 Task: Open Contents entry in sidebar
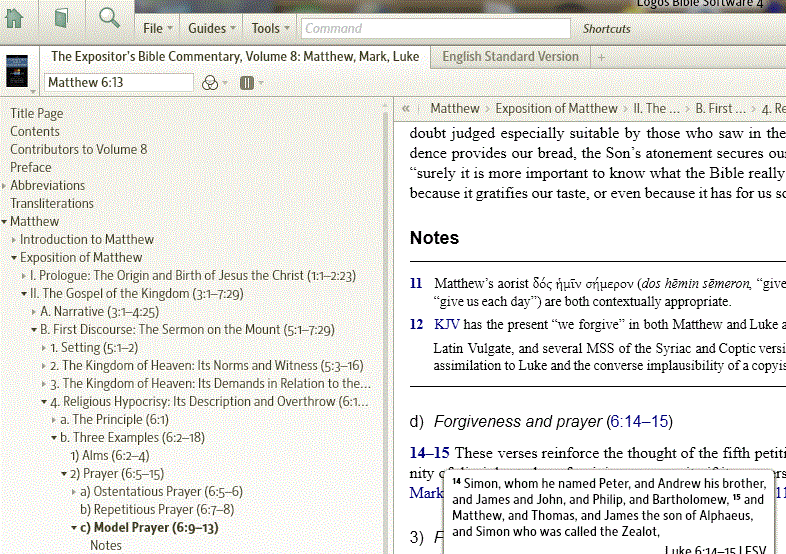click(35, 131)
